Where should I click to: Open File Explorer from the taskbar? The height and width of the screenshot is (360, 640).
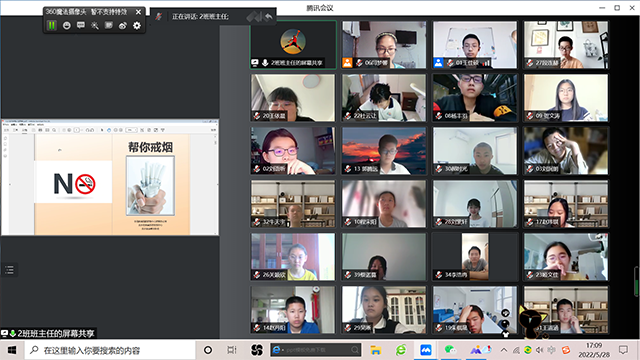376,350
